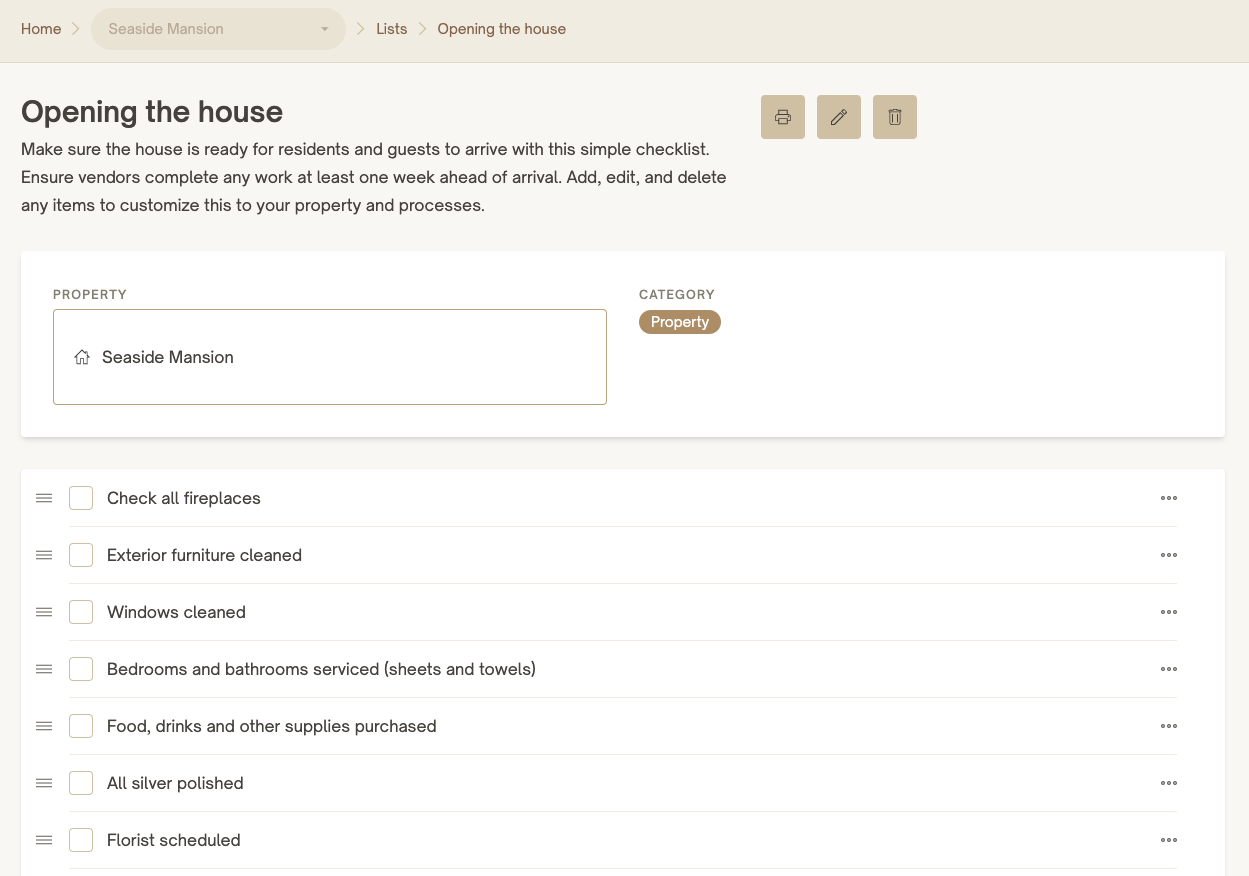Viewport: 1249px width, 876px height.
Task: Go to Home in breadcrumb
Action: [x=41, y=29]
